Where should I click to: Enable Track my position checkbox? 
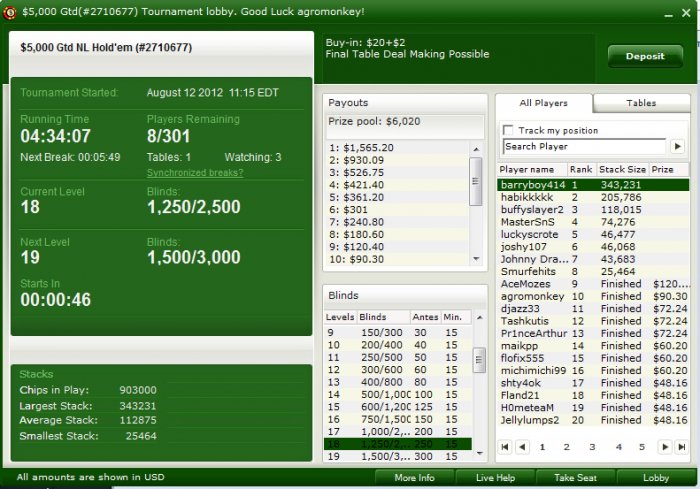click(508, 130)
